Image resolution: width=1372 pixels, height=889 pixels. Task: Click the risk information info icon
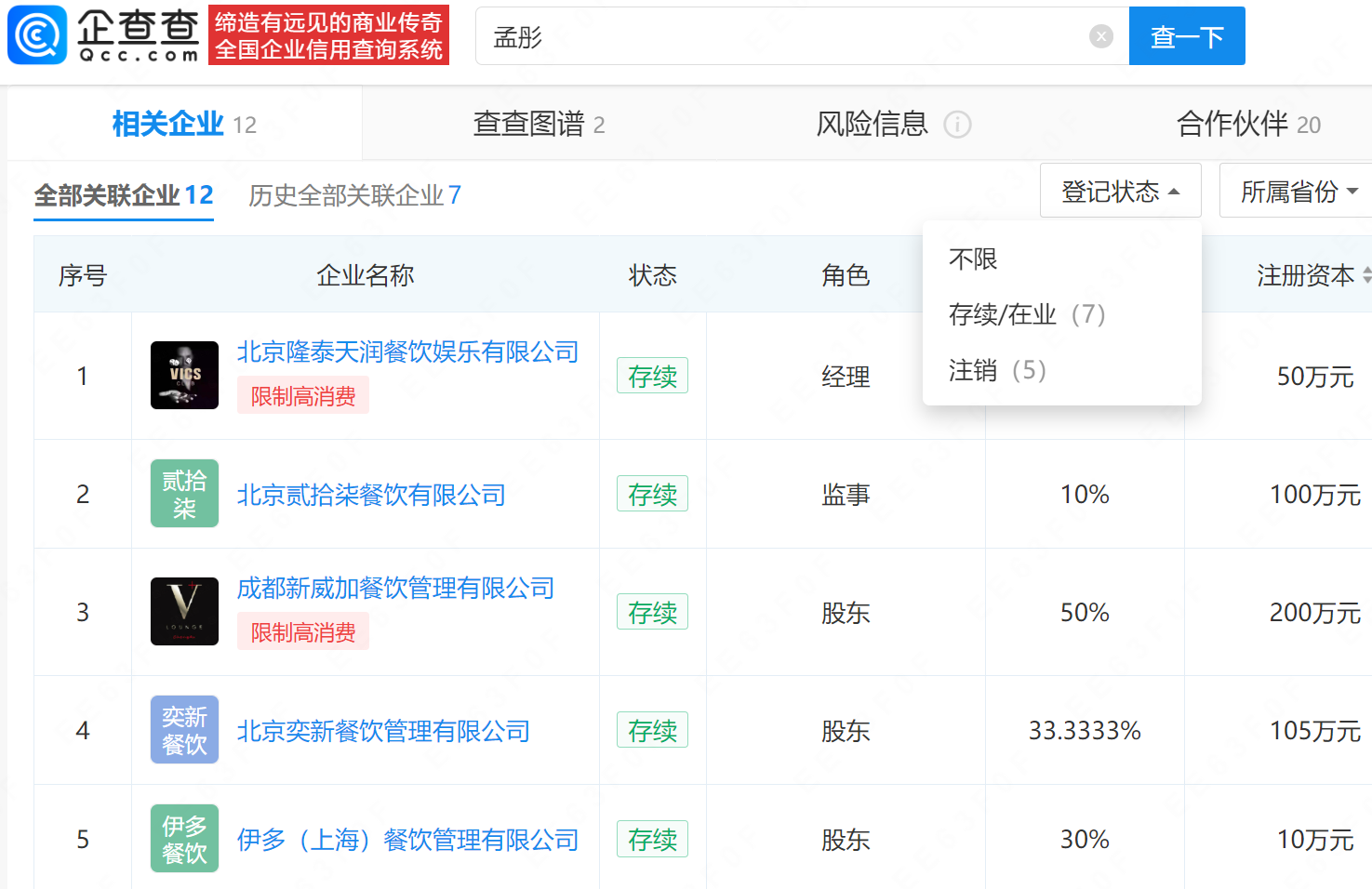957,125
